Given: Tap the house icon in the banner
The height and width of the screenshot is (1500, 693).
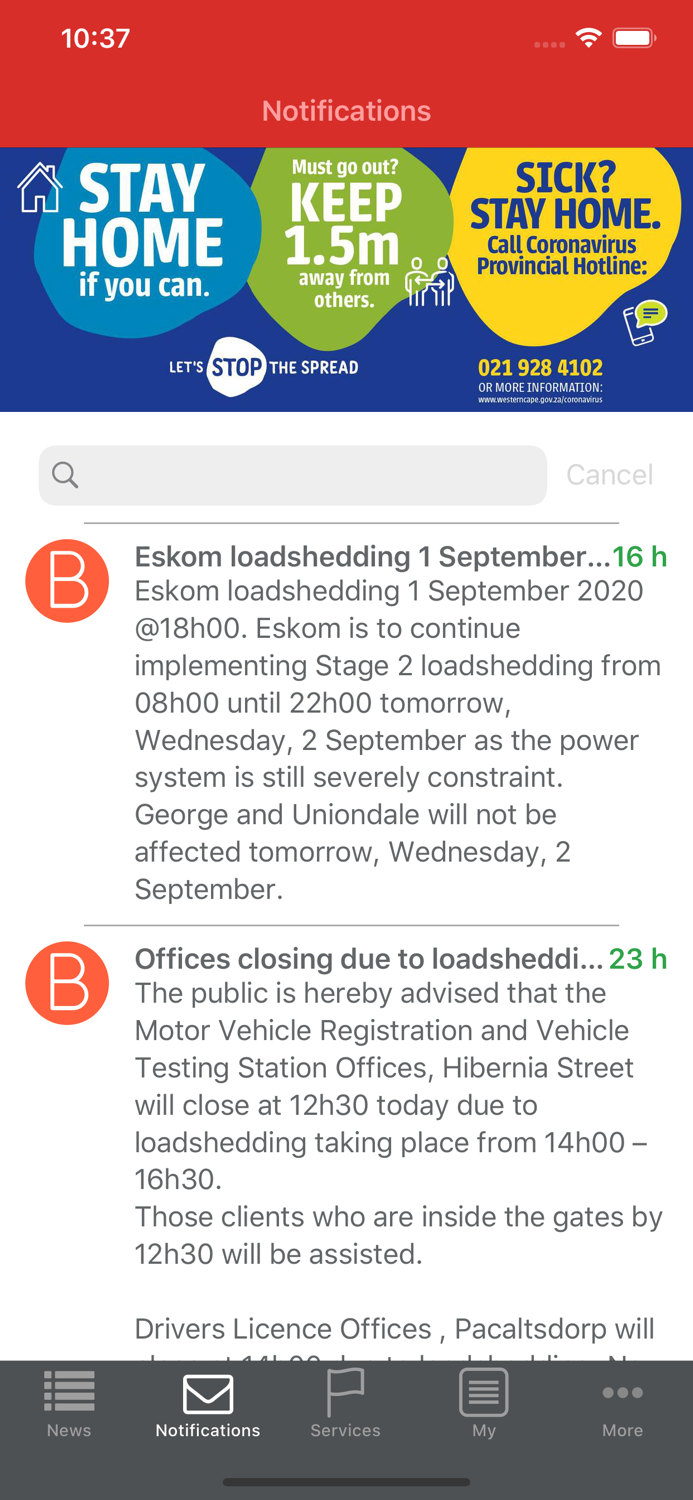Looking at the screenshot, I should coord(40,188).
